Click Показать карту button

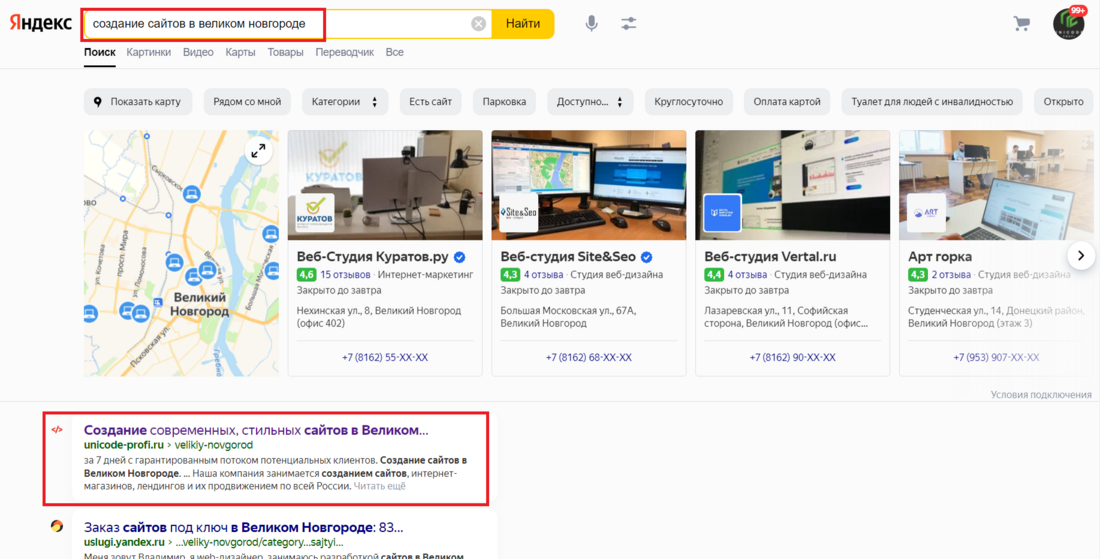[x=138, y=102]
